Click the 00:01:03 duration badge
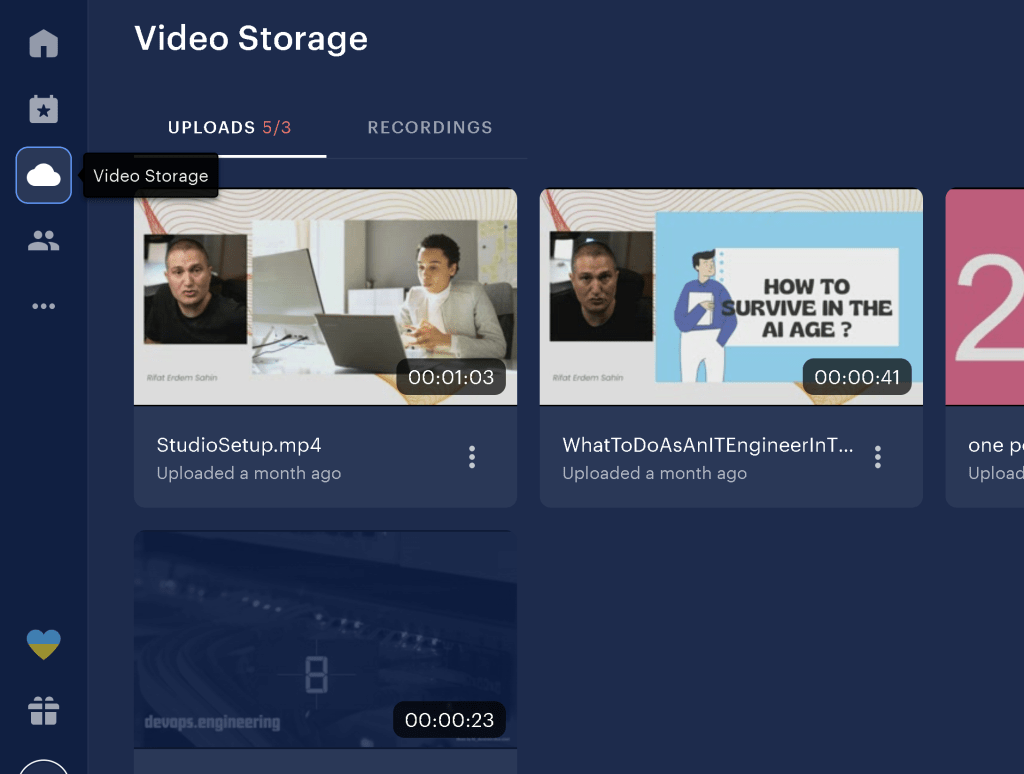The width and height of the screenshot is (1024, 774). [451, 377]
